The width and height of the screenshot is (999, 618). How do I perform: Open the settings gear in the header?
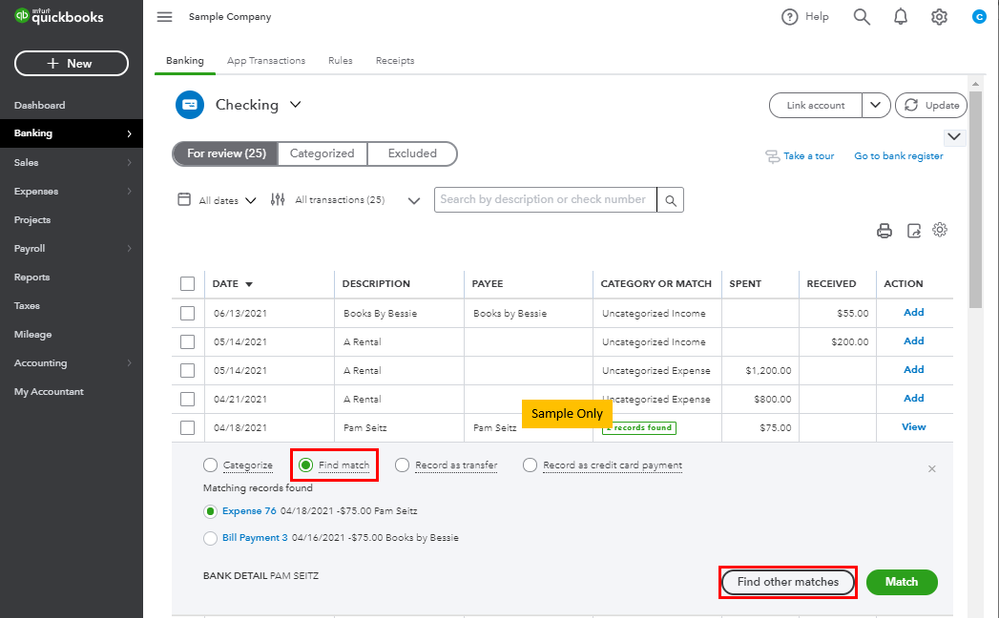[939, 17]
